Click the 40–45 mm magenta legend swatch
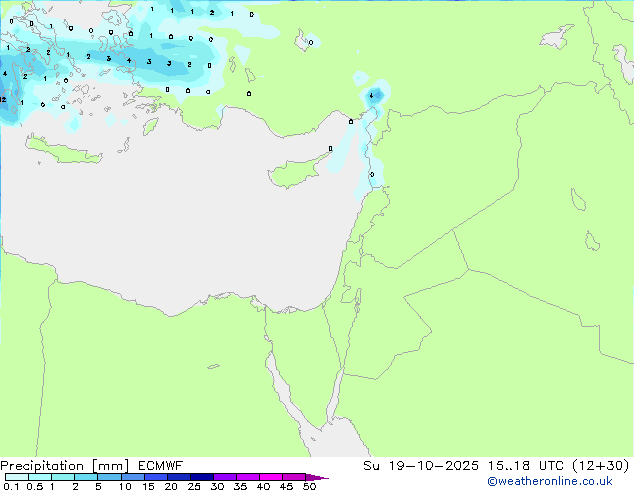The image size is (634, 490). point(271,477)
